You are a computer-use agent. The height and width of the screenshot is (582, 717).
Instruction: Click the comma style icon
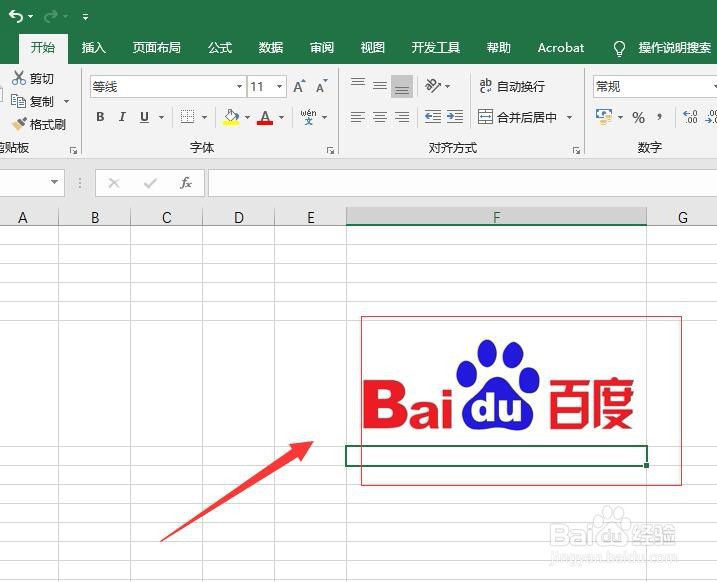(659, 117)
